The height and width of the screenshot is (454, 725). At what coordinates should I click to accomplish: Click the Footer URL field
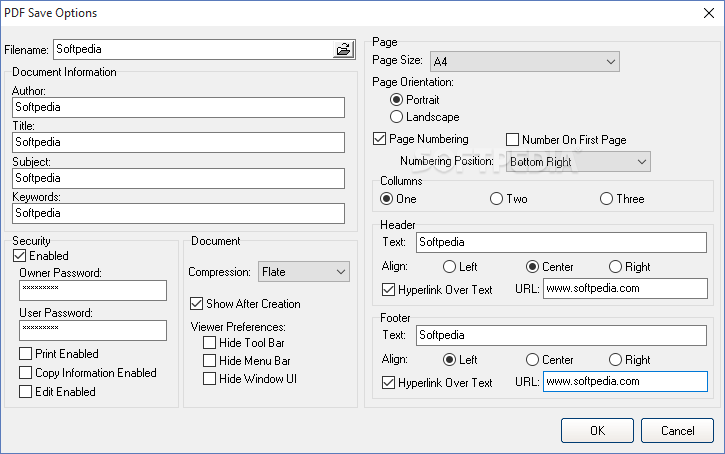(625, 381)
